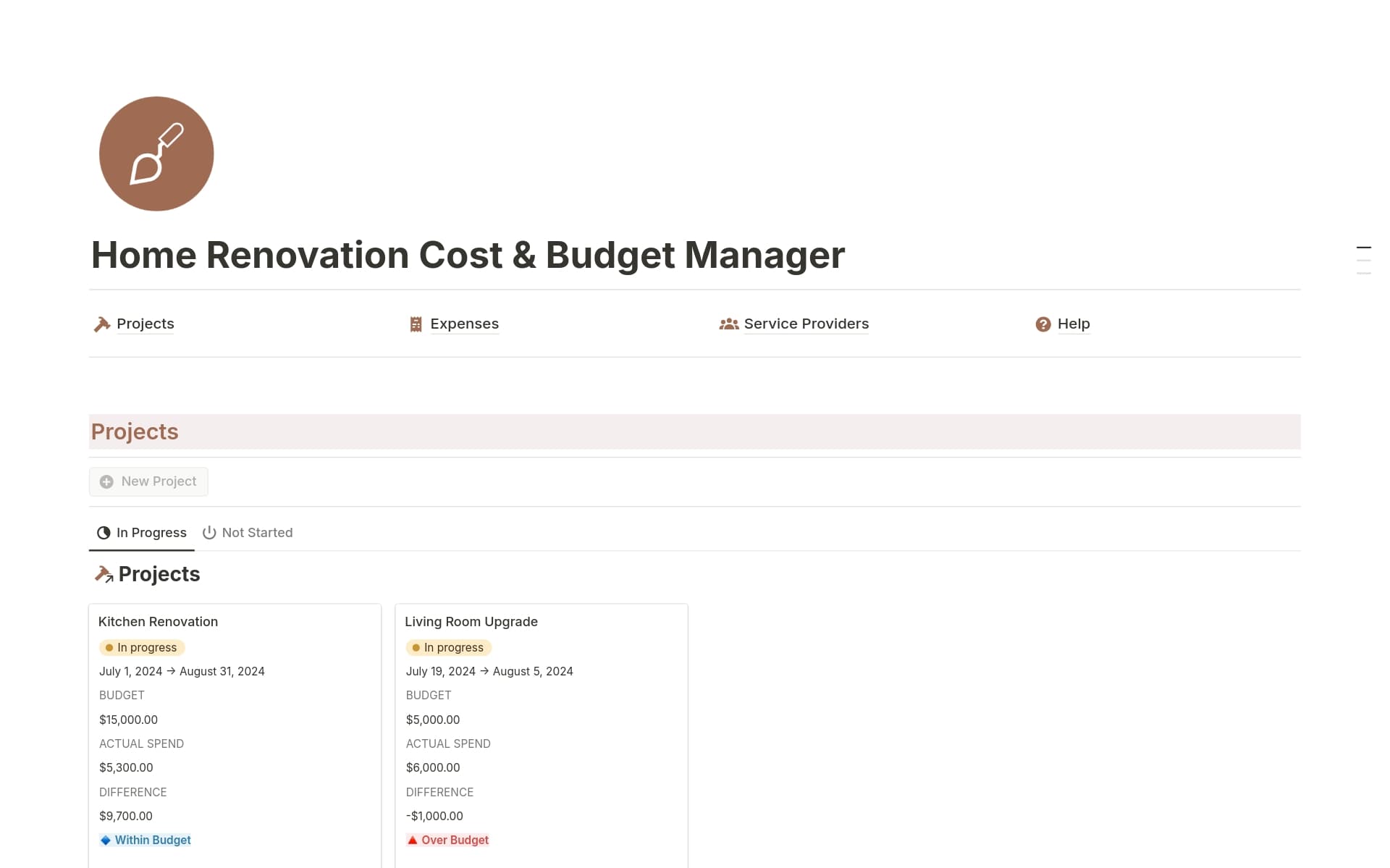
Task: Open the Kitchen Renovation project card
Action: pos(158,621)
